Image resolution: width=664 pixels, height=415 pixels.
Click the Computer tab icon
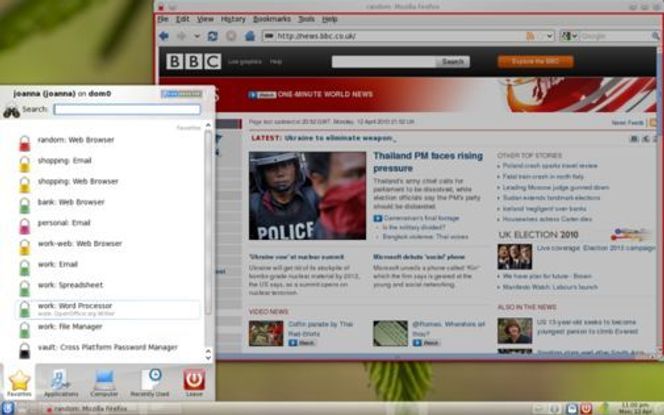click(x=105, y=381)
